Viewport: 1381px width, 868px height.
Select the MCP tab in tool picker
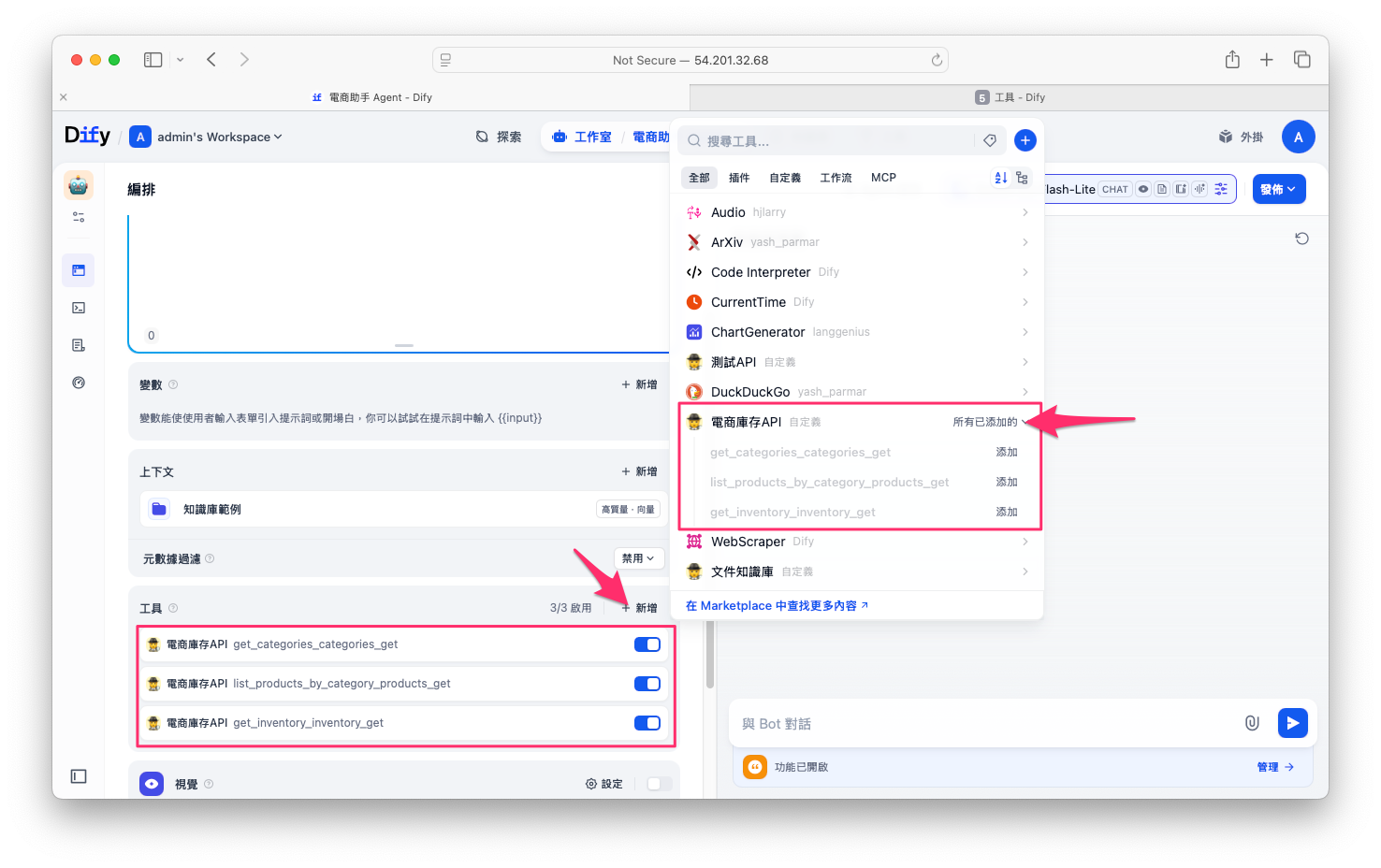[882, 178]
